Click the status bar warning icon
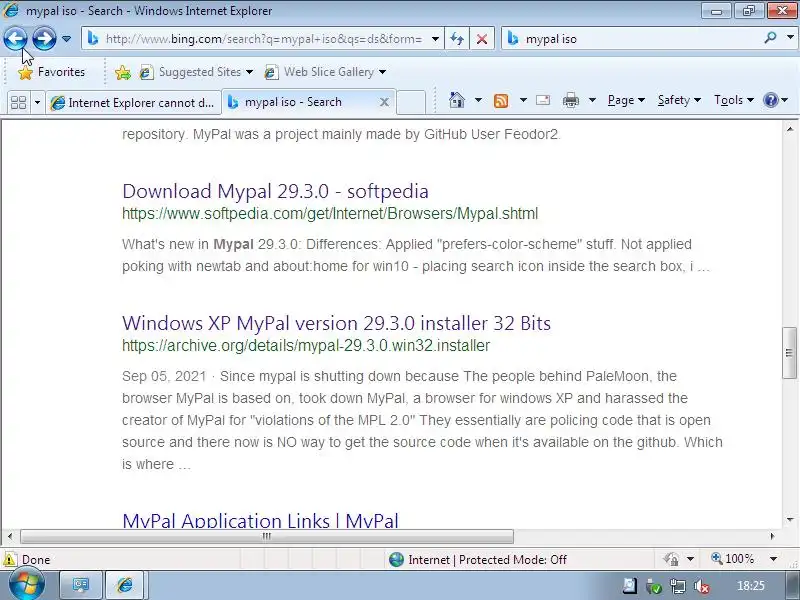 9,559
